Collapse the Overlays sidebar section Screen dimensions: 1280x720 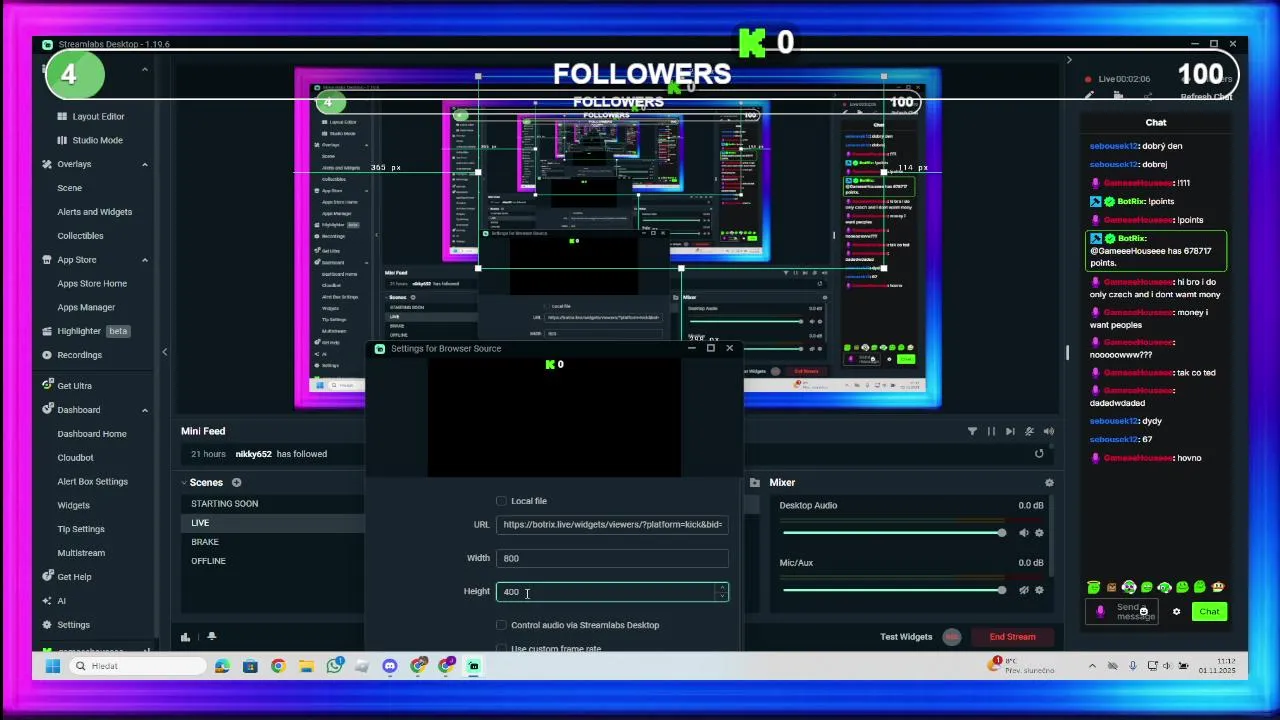[x=144, y=165]
